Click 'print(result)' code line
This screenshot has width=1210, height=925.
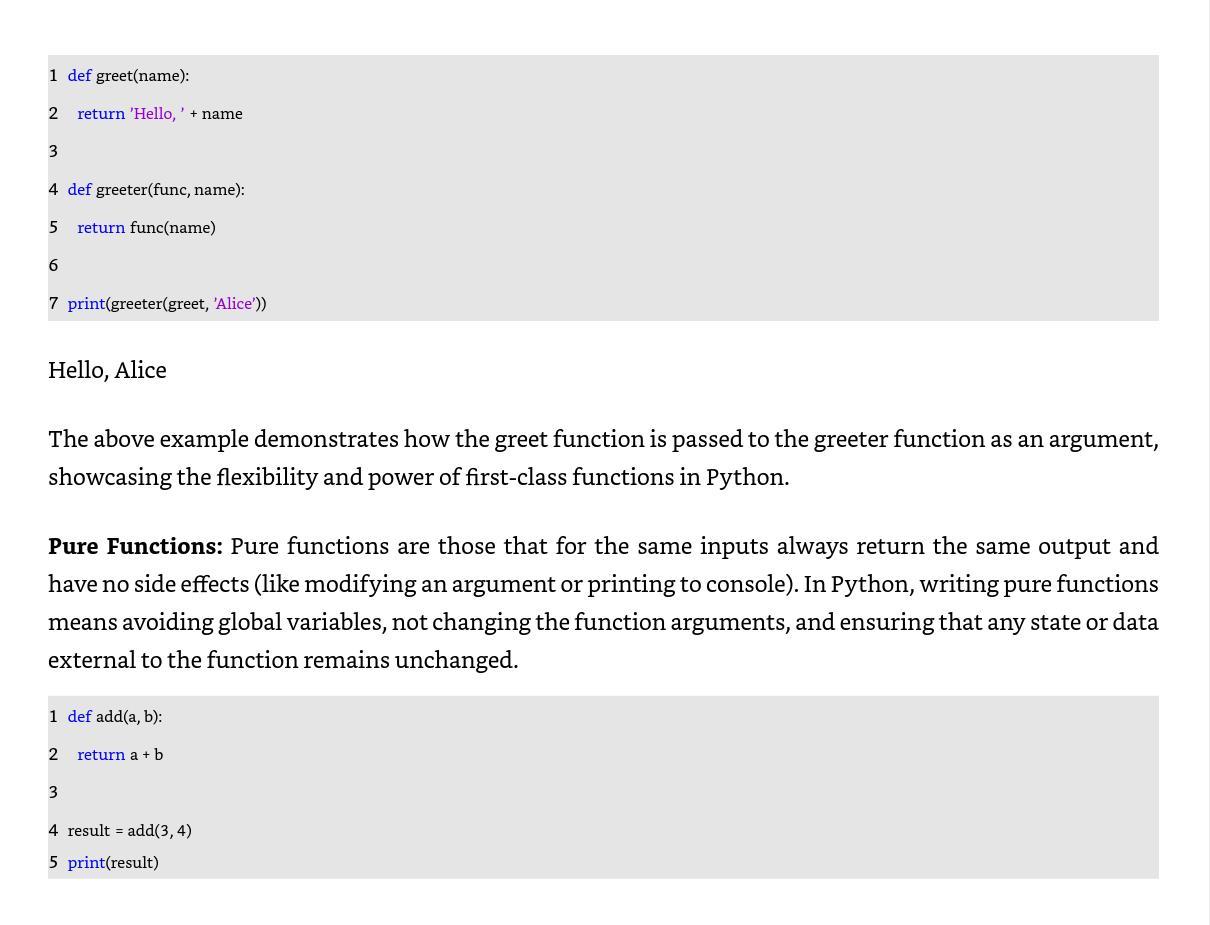[x=113, y=863]
